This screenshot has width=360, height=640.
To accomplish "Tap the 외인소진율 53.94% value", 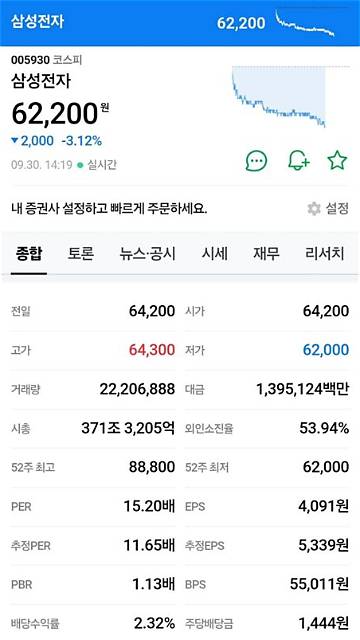I will click(324, 428).
